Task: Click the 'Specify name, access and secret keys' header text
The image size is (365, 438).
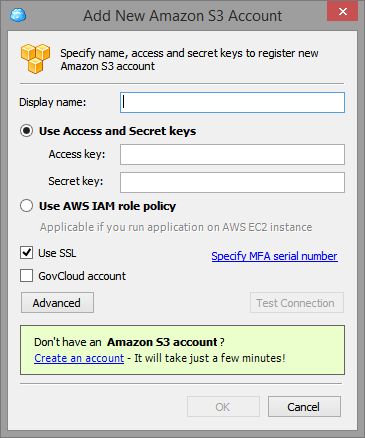Action: tap(189, 60)
